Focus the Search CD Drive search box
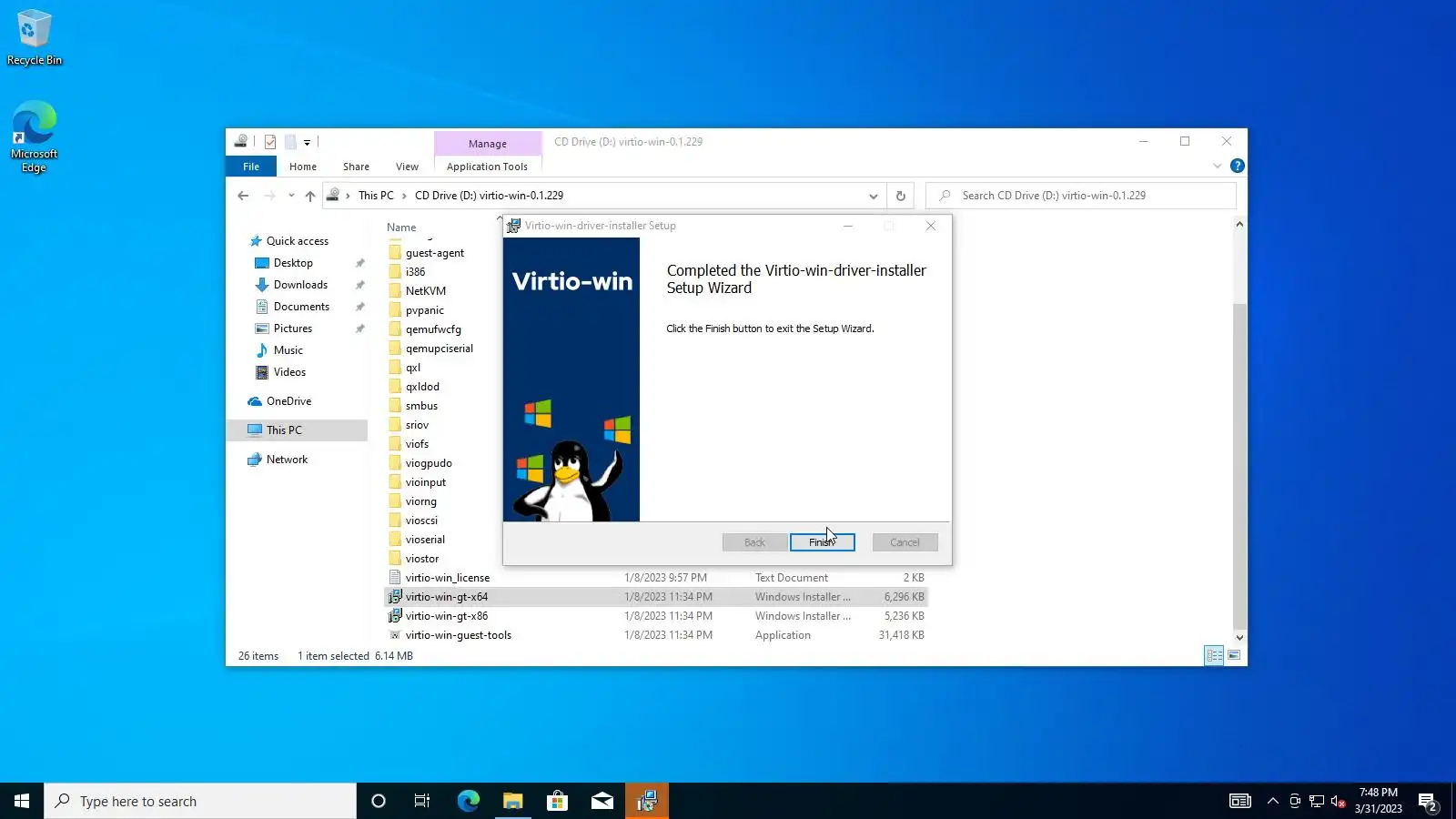The width and height of the screenshot is (1456, 819). [x=1082, y=196]
